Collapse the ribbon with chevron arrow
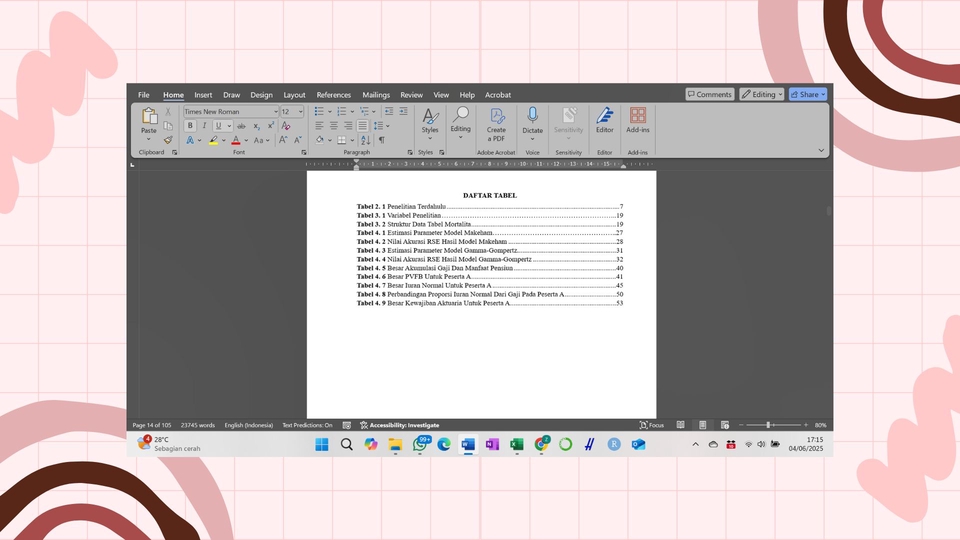Image resolution: width=960 pixels, height=540 pixels. tap(821, 150)
